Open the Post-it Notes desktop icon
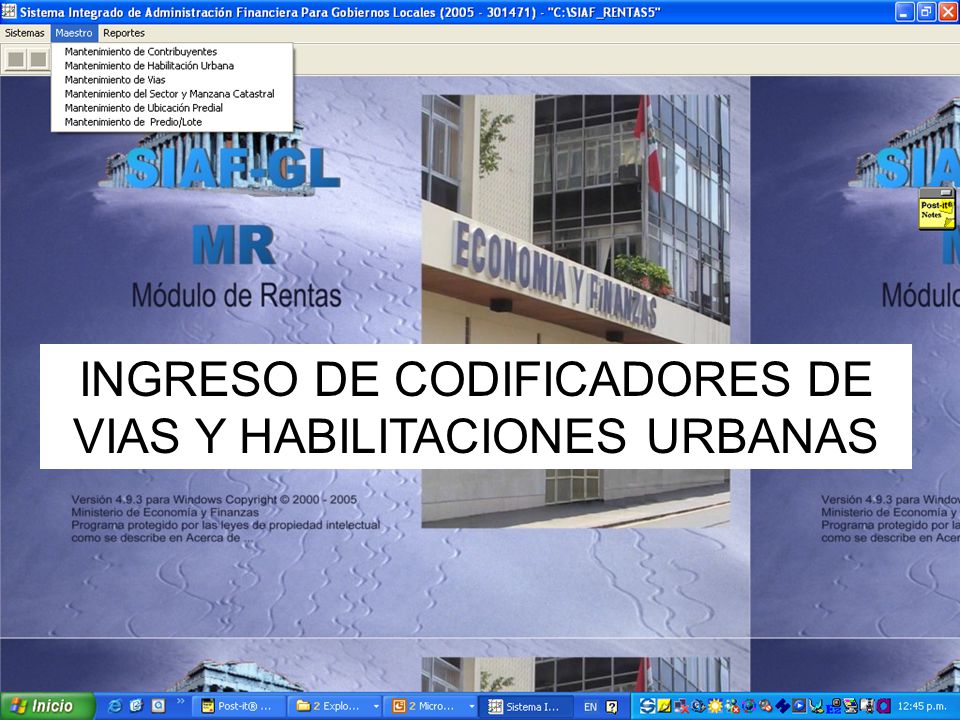 937,209
